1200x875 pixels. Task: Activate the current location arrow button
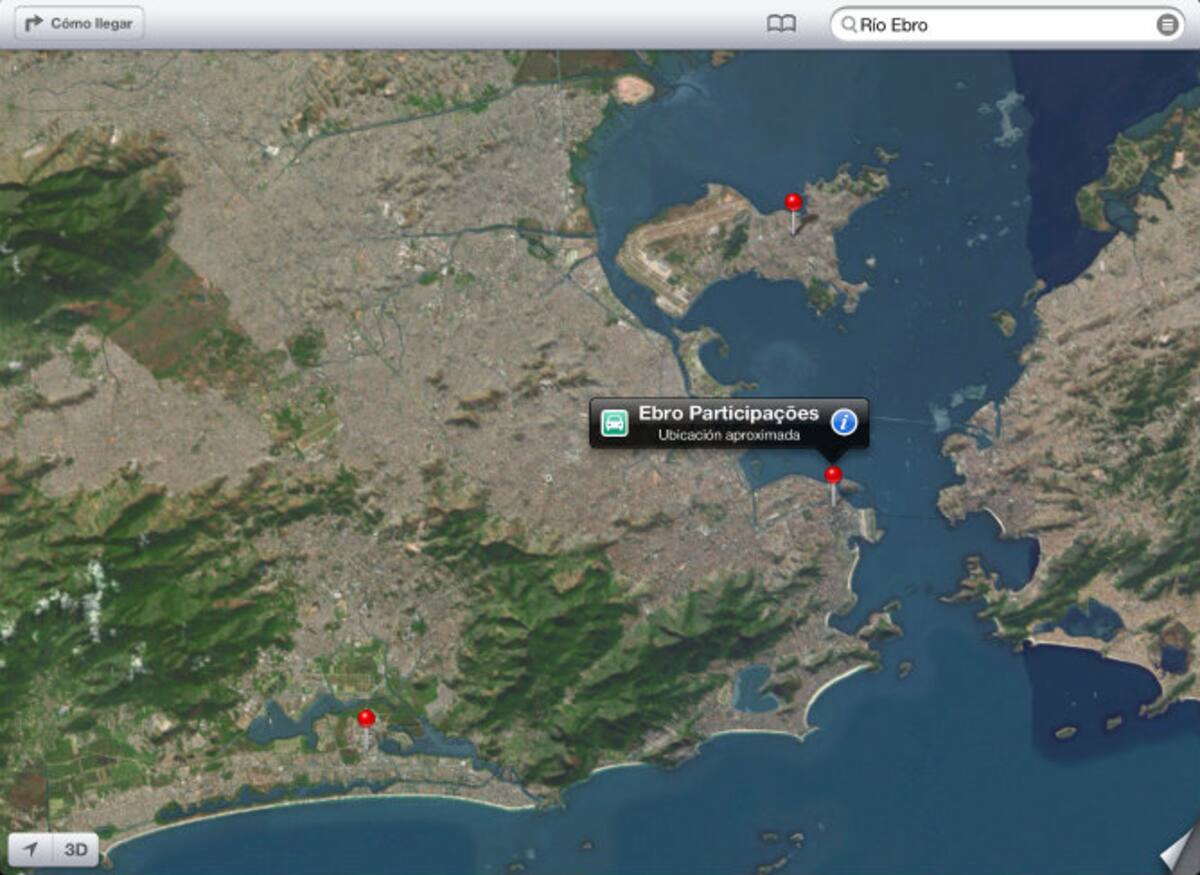coord(31,850)
